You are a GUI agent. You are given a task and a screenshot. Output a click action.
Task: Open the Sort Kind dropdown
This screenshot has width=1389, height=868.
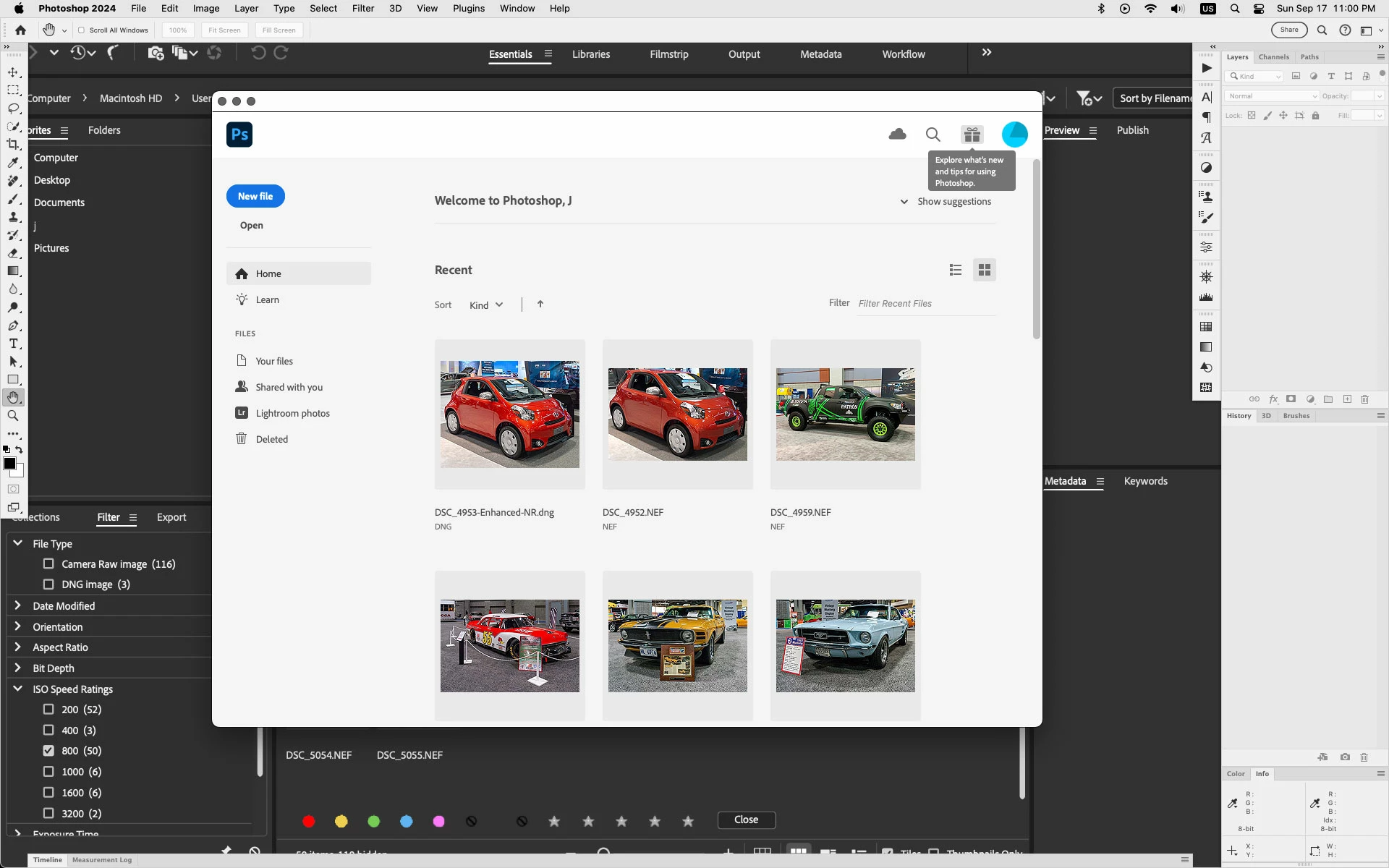tap(485, 305)
